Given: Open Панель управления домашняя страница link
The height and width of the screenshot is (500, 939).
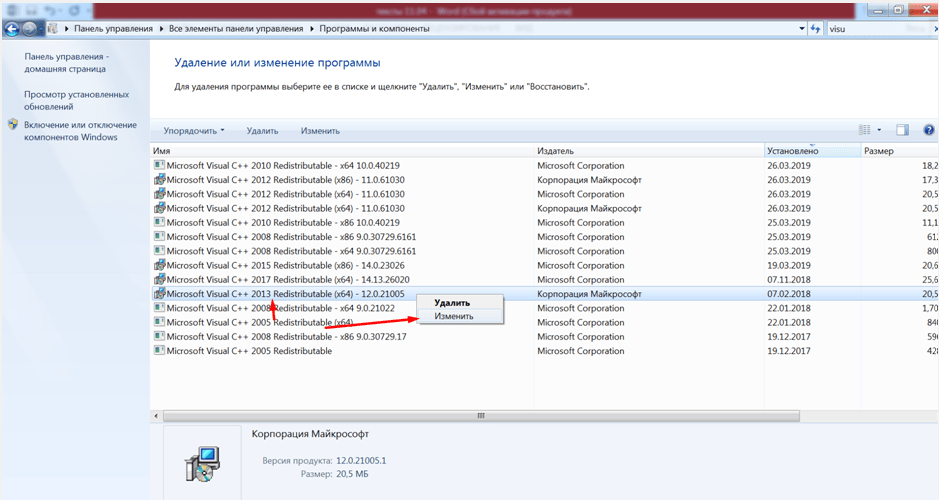Looking at the screenshot, I should [66, 63].
